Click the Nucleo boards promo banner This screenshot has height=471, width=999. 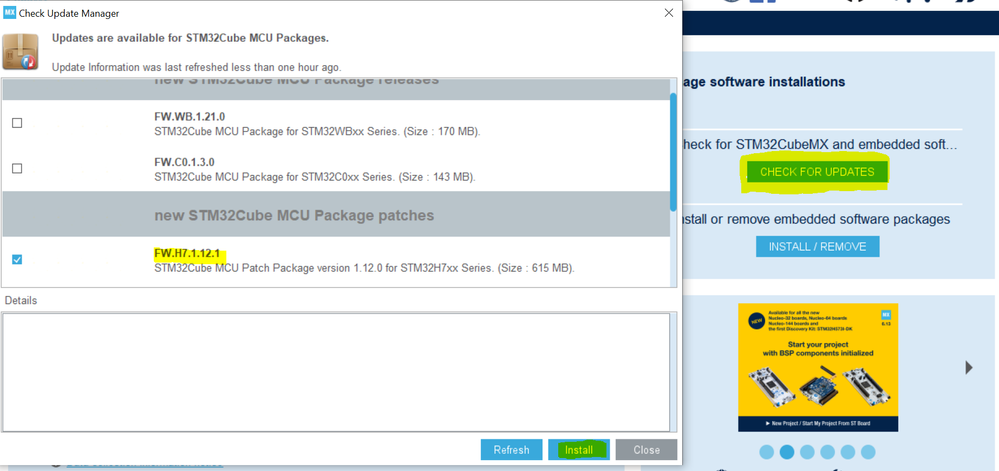pos(818,367)
